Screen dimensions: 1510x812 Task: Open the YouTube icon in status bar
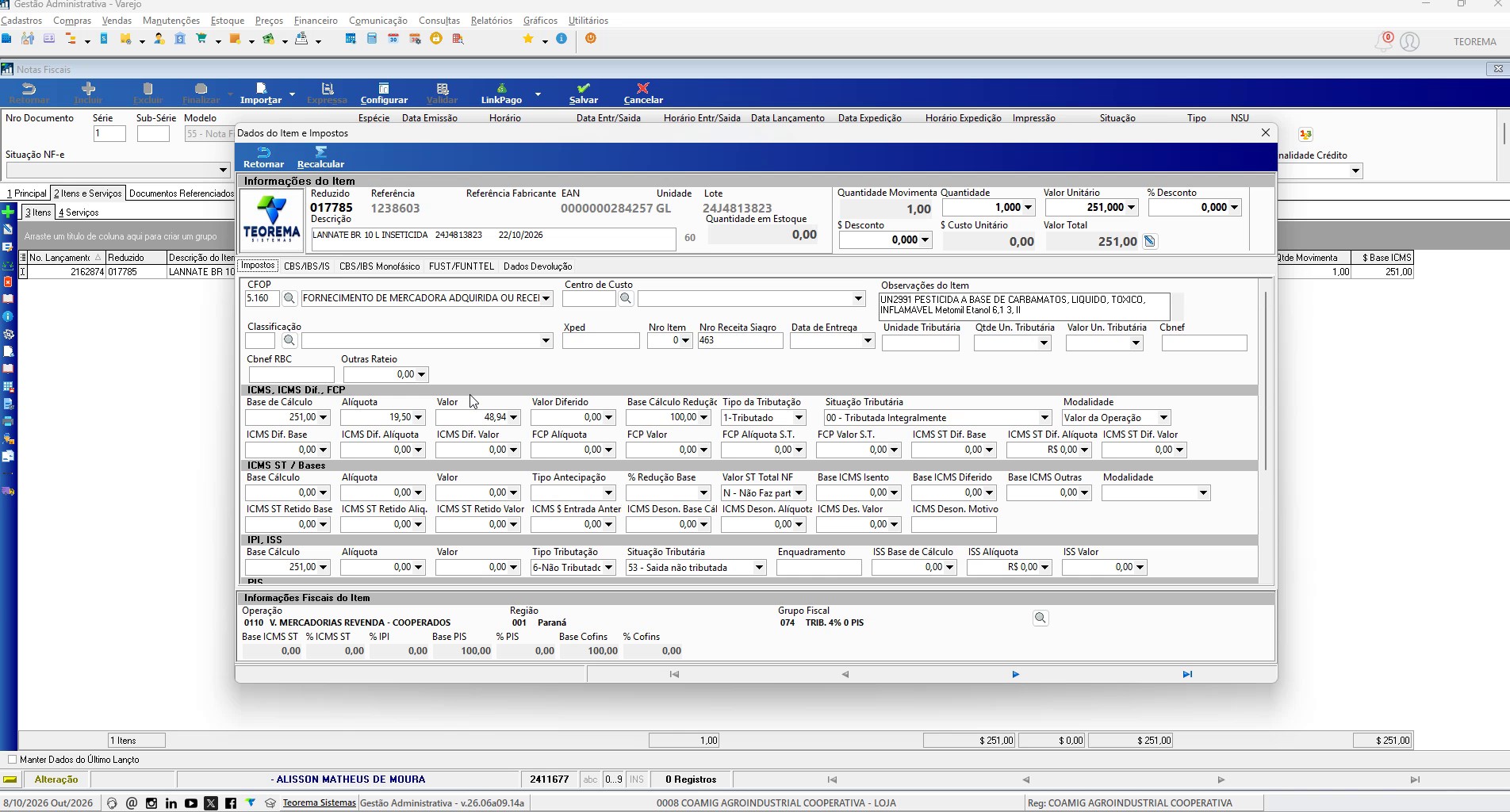(x=191, y=803)
